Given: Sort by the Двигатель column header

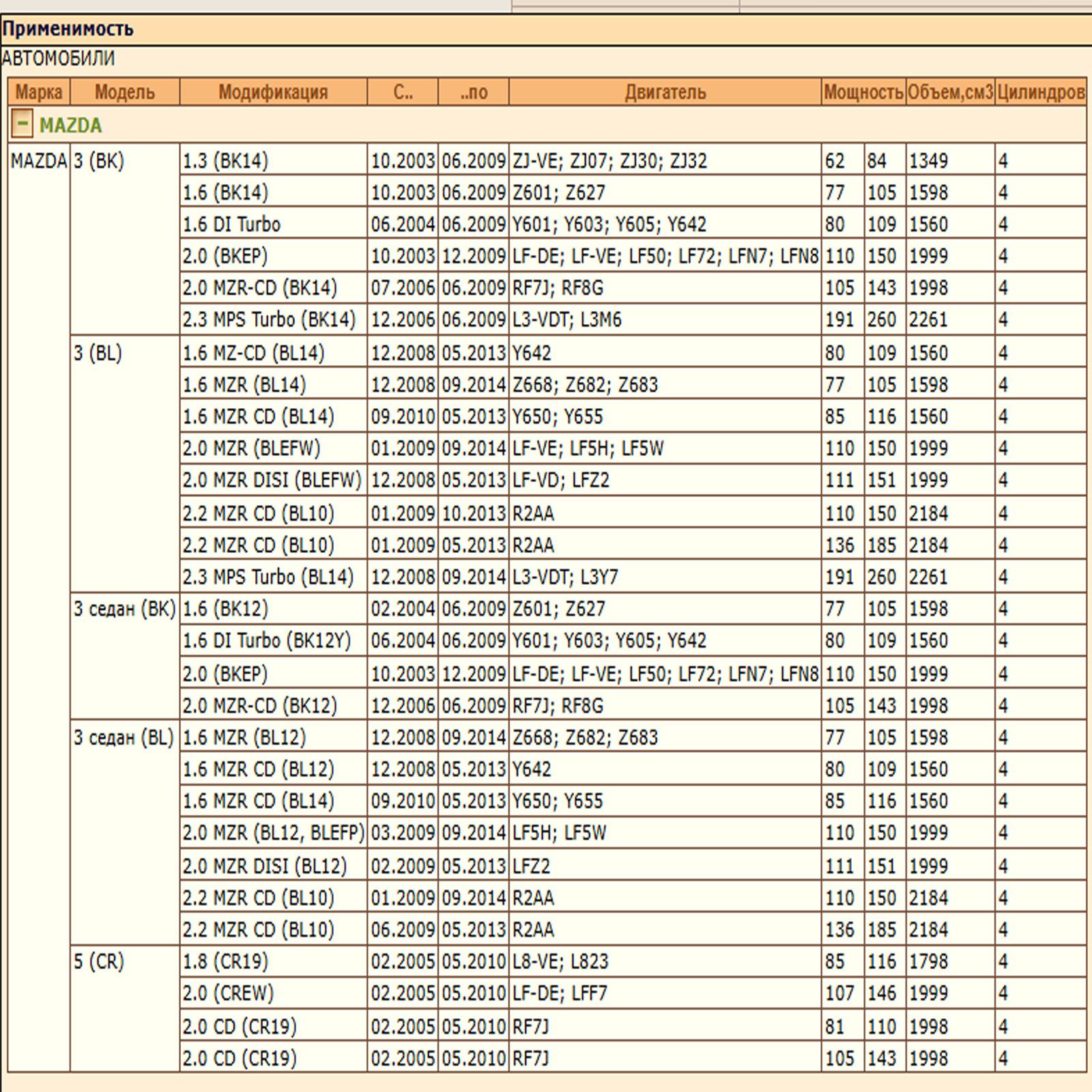Looking at the screenshot, I should coord(665,92).
